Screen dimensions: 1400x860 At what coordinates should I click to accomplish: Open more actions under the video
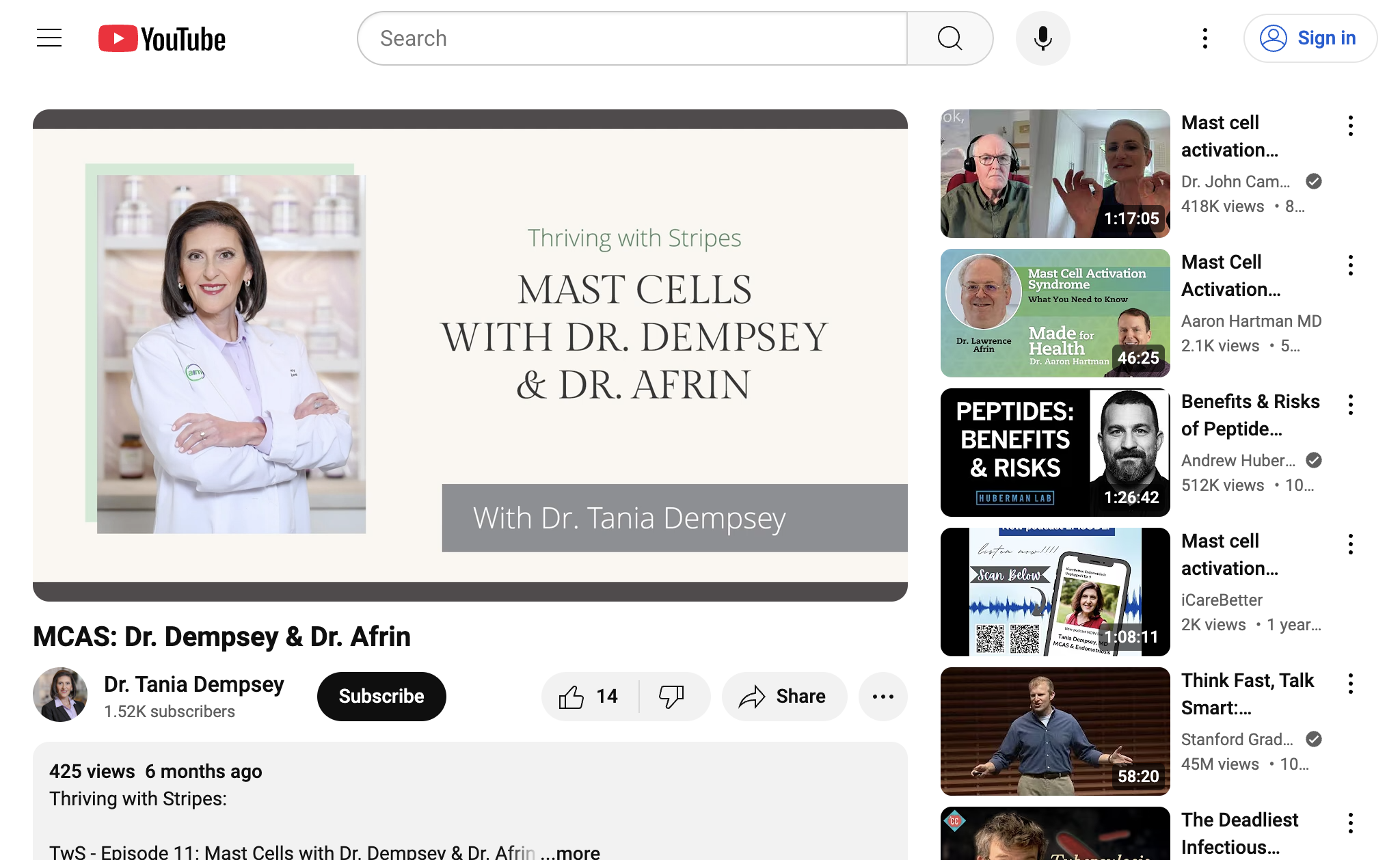click(883, 697)
